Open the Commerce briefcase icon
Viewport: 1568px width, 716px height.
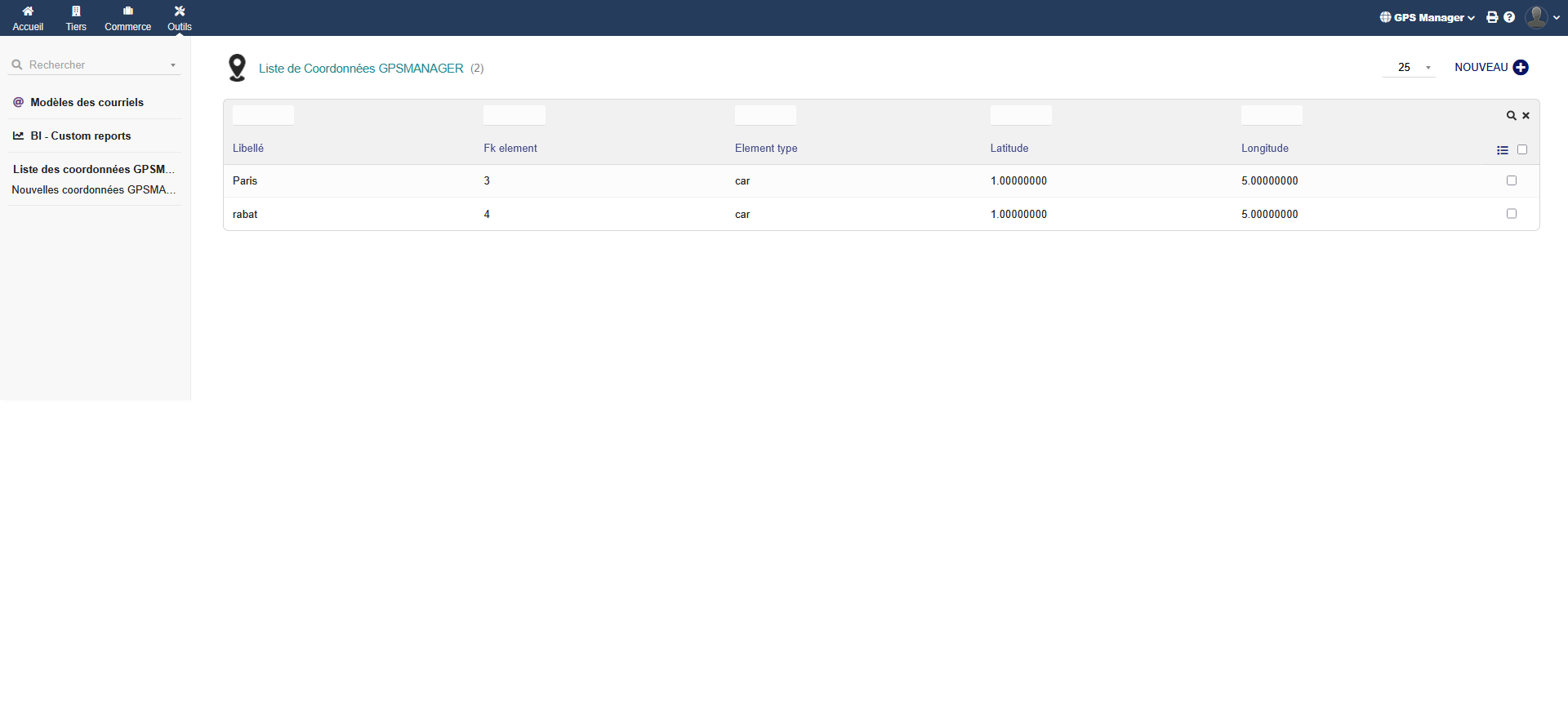pyautogui.click(x=127, y=11)
